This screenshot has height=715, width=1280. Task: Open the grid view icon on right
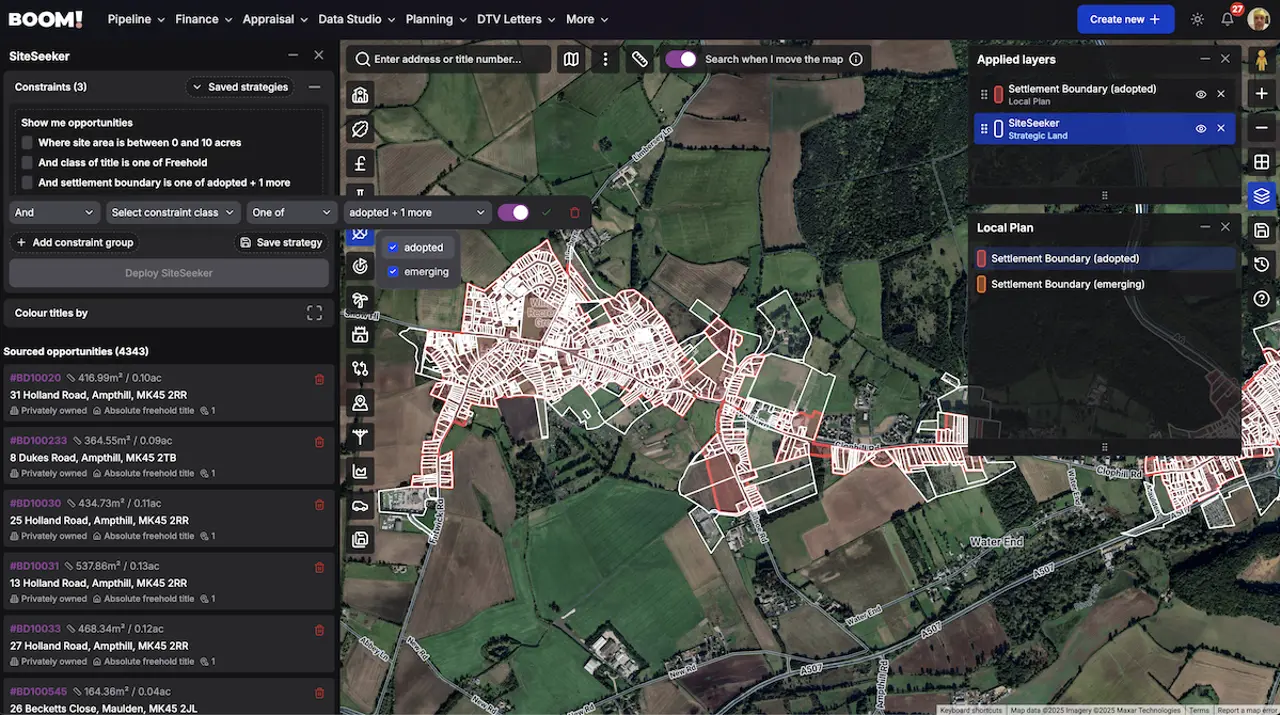click(1261, 162)
